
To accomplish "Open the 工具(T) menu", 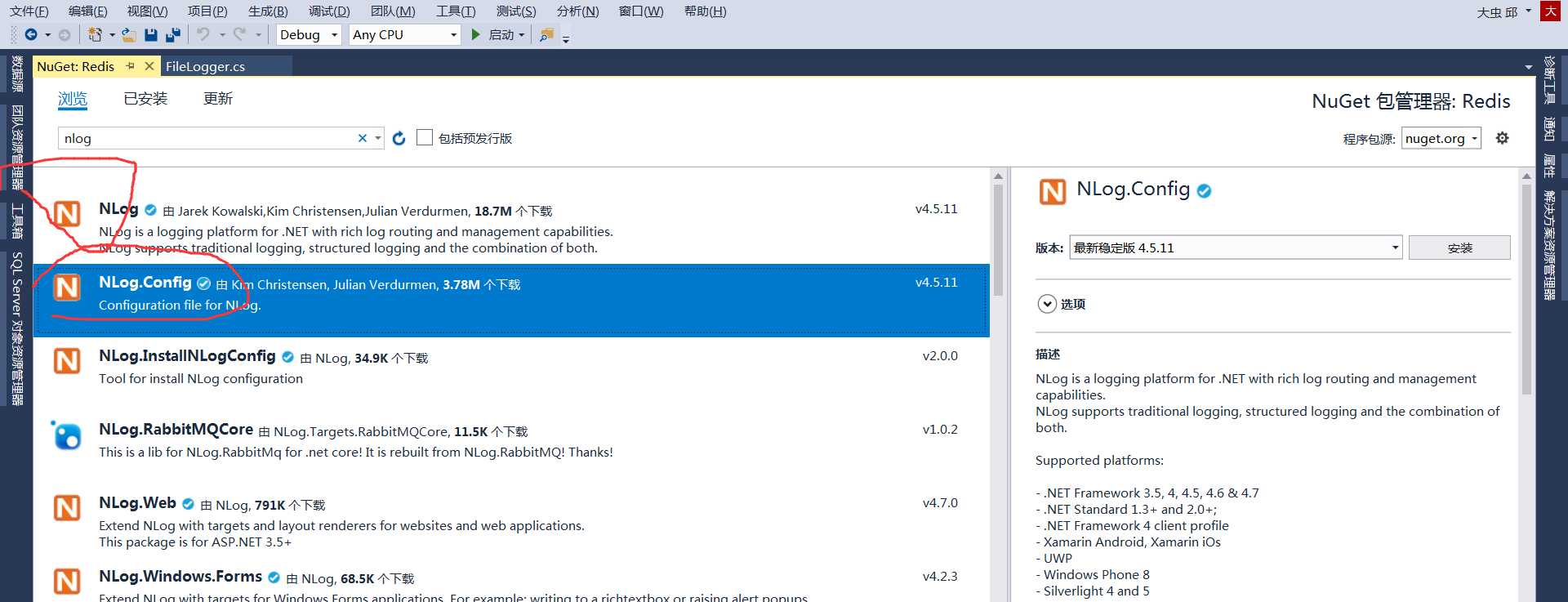I will pos(456,11).
